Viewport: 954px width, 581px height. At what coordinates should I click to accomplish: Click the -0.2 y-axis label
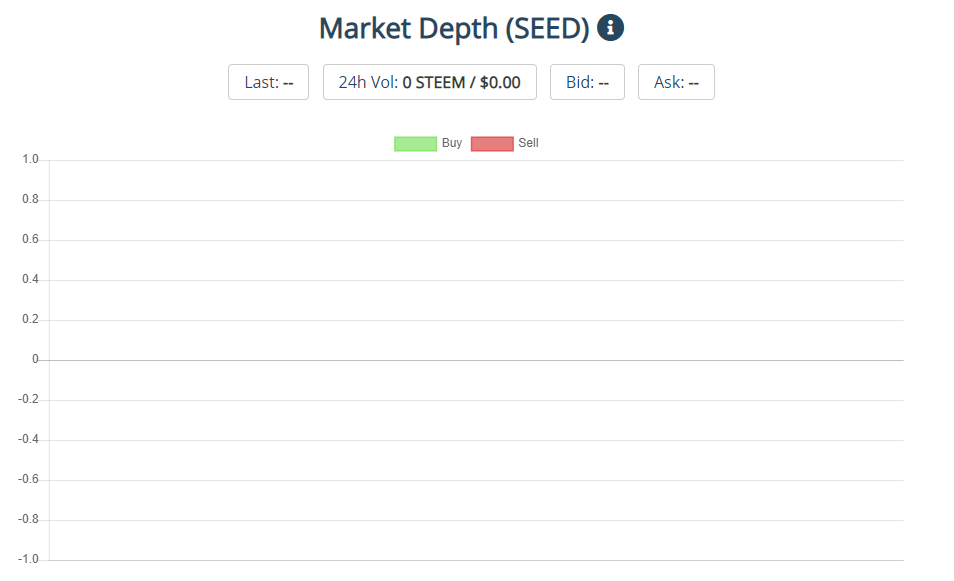coord(28,399)
